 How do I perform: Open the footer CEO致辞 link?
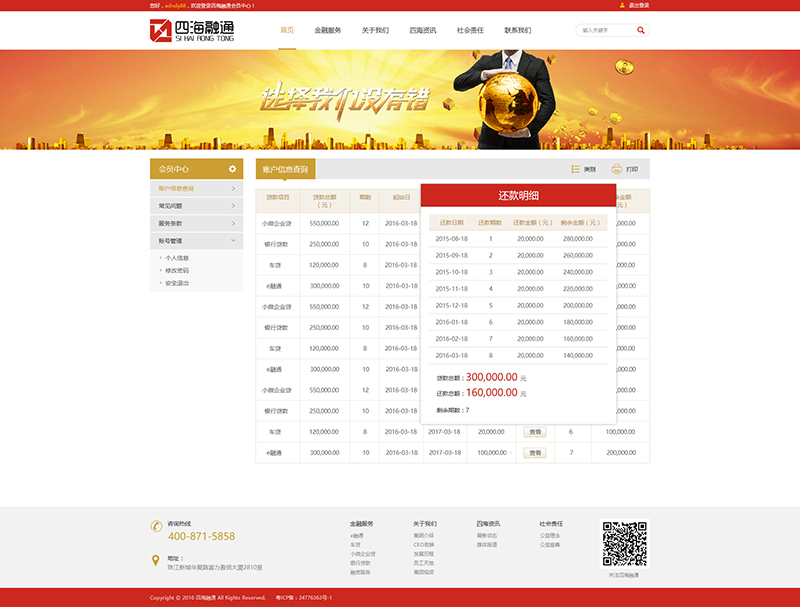[x=423, y=545]
